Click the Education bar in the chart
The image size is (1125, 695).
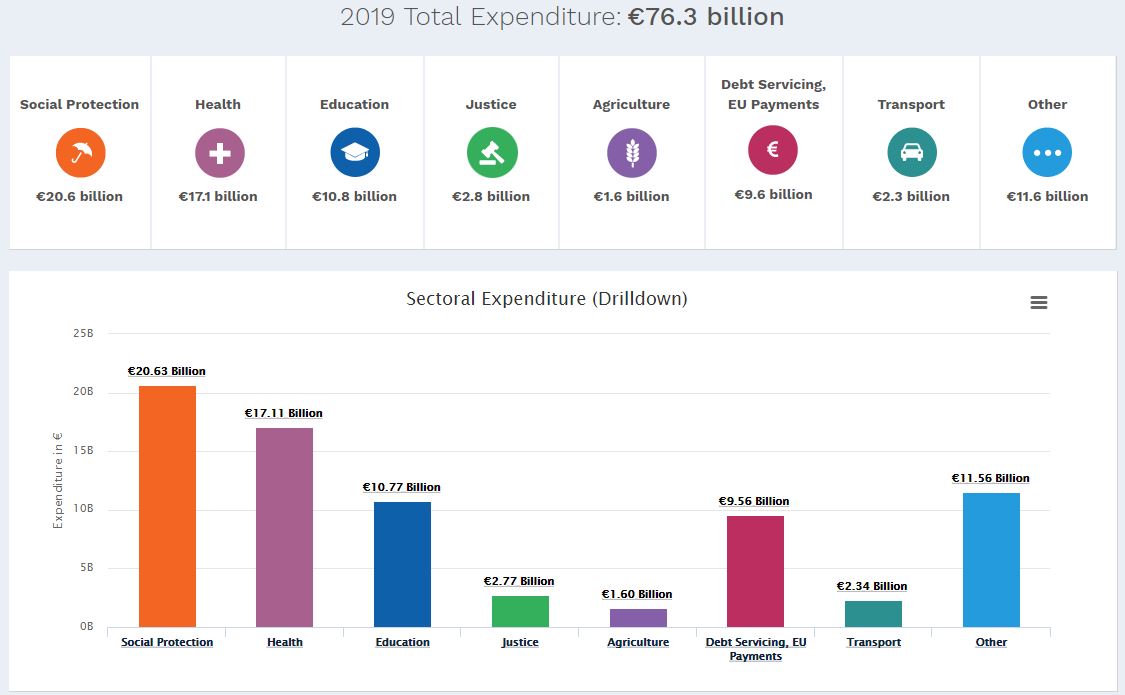402,565
